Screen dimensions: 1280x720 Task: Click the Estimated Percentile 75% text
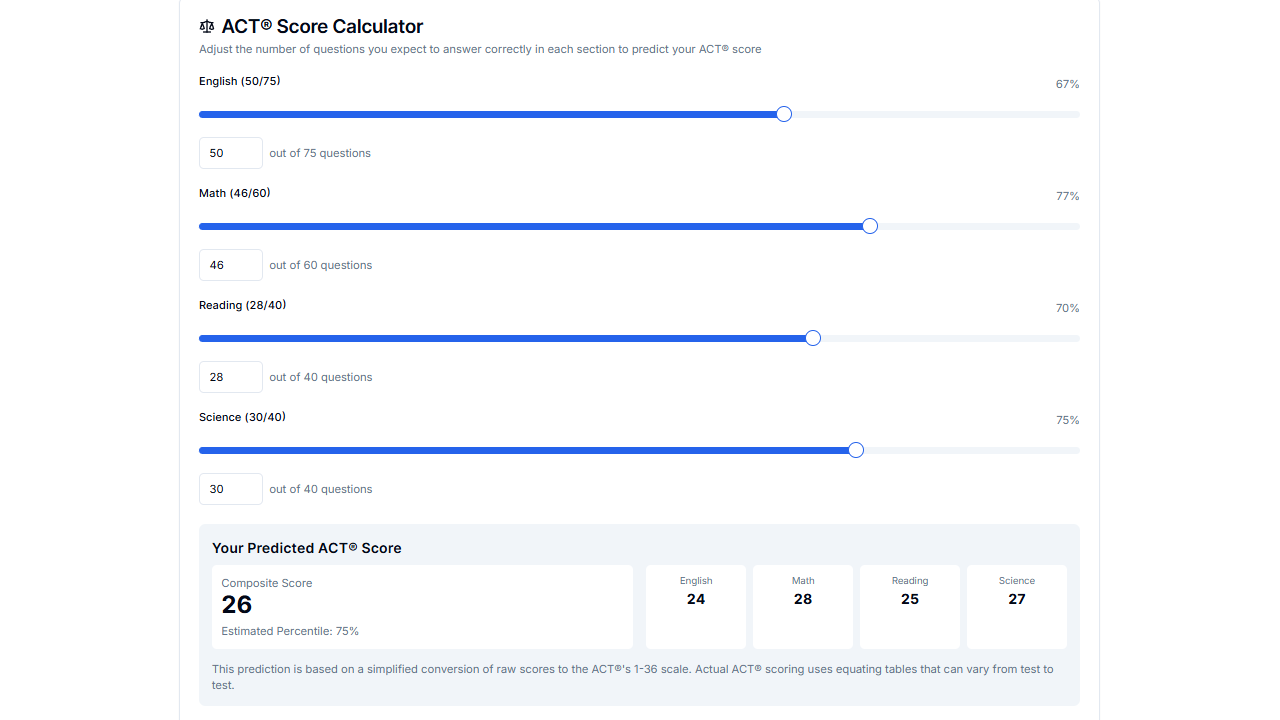click(290, 631)
